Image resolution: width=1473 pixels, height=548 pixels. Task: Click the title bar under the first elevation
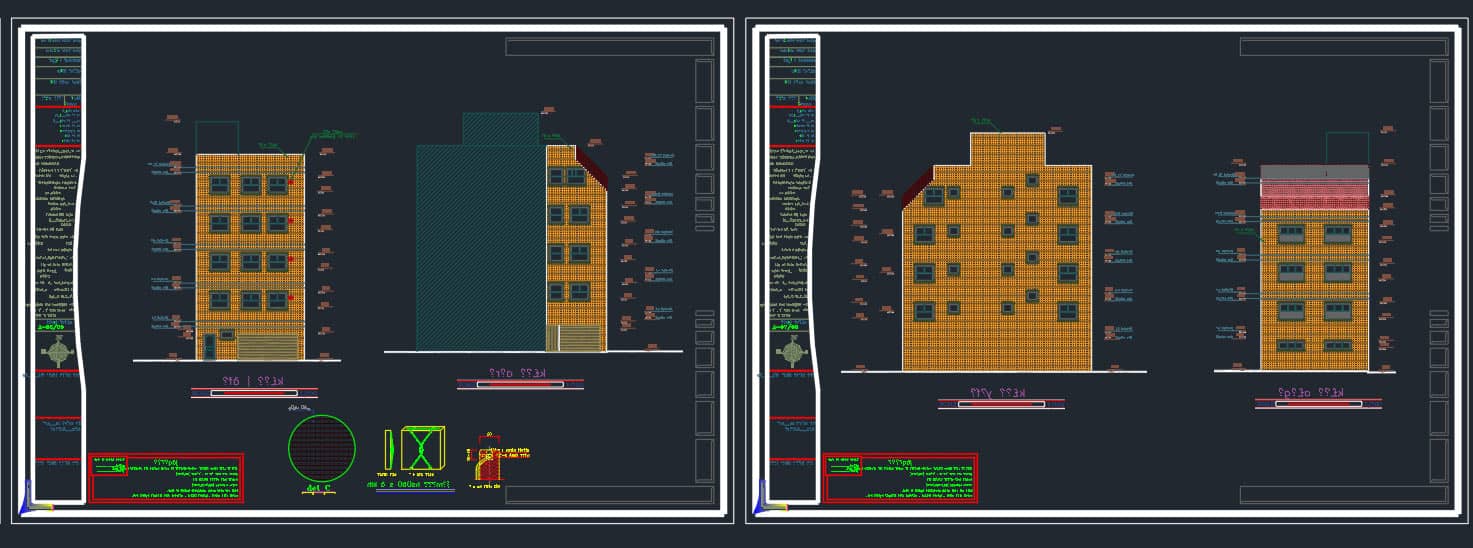[x=254, y=392]
